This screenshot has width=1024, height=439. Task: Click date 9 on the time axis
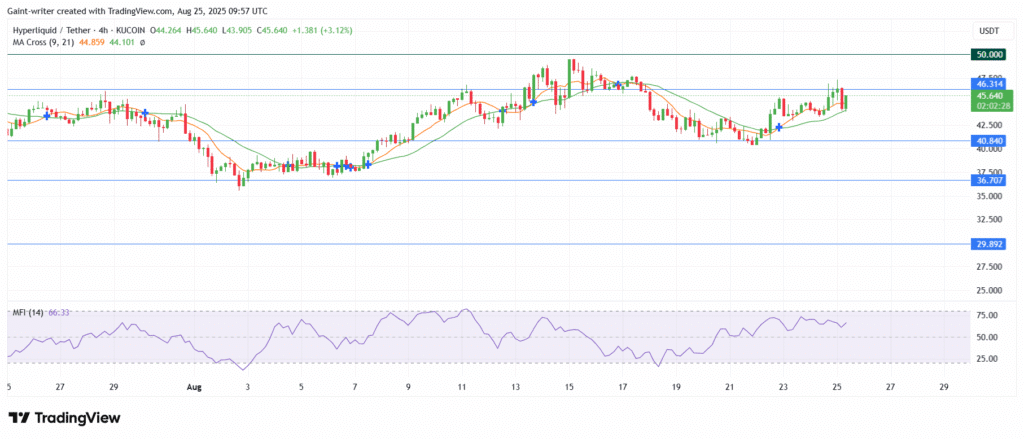click(408, 387)
